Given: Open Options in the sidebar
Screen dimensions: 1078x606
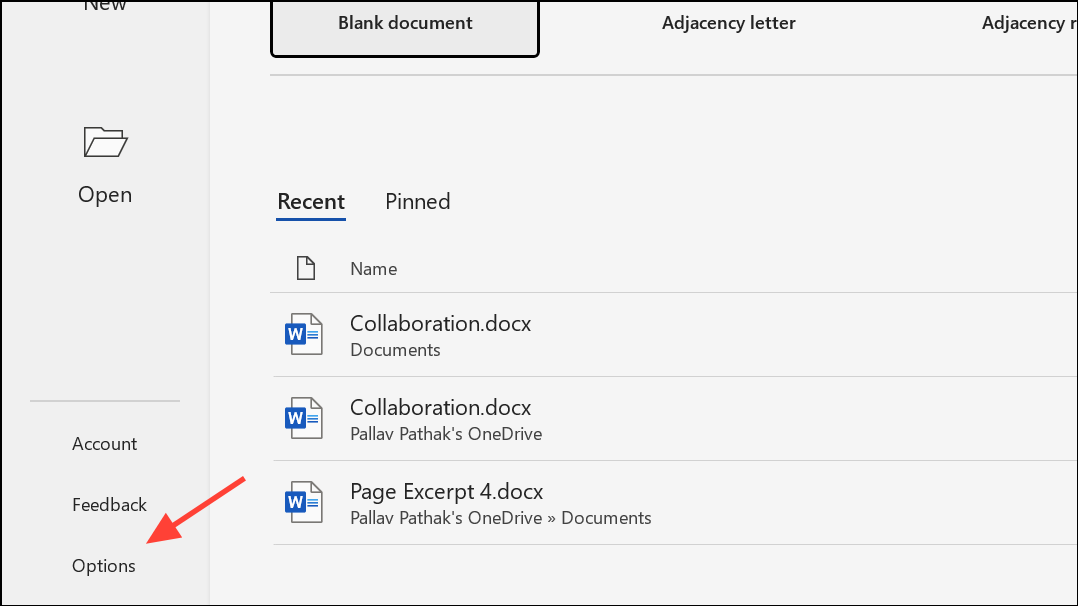Looking at the screenshot, I should pos(104,565).
